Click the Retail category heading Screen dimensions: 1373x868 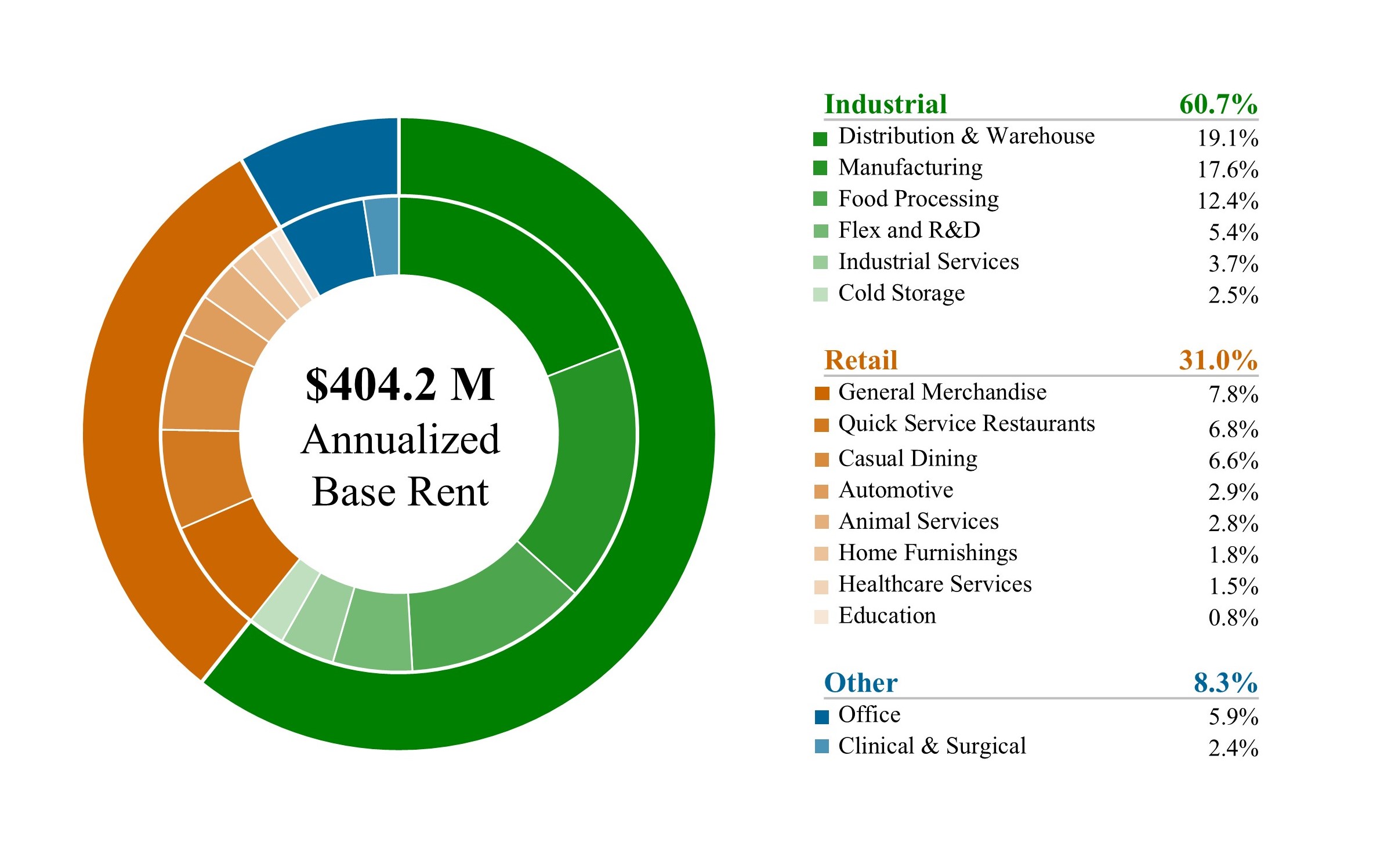click(x=861, y=360)
